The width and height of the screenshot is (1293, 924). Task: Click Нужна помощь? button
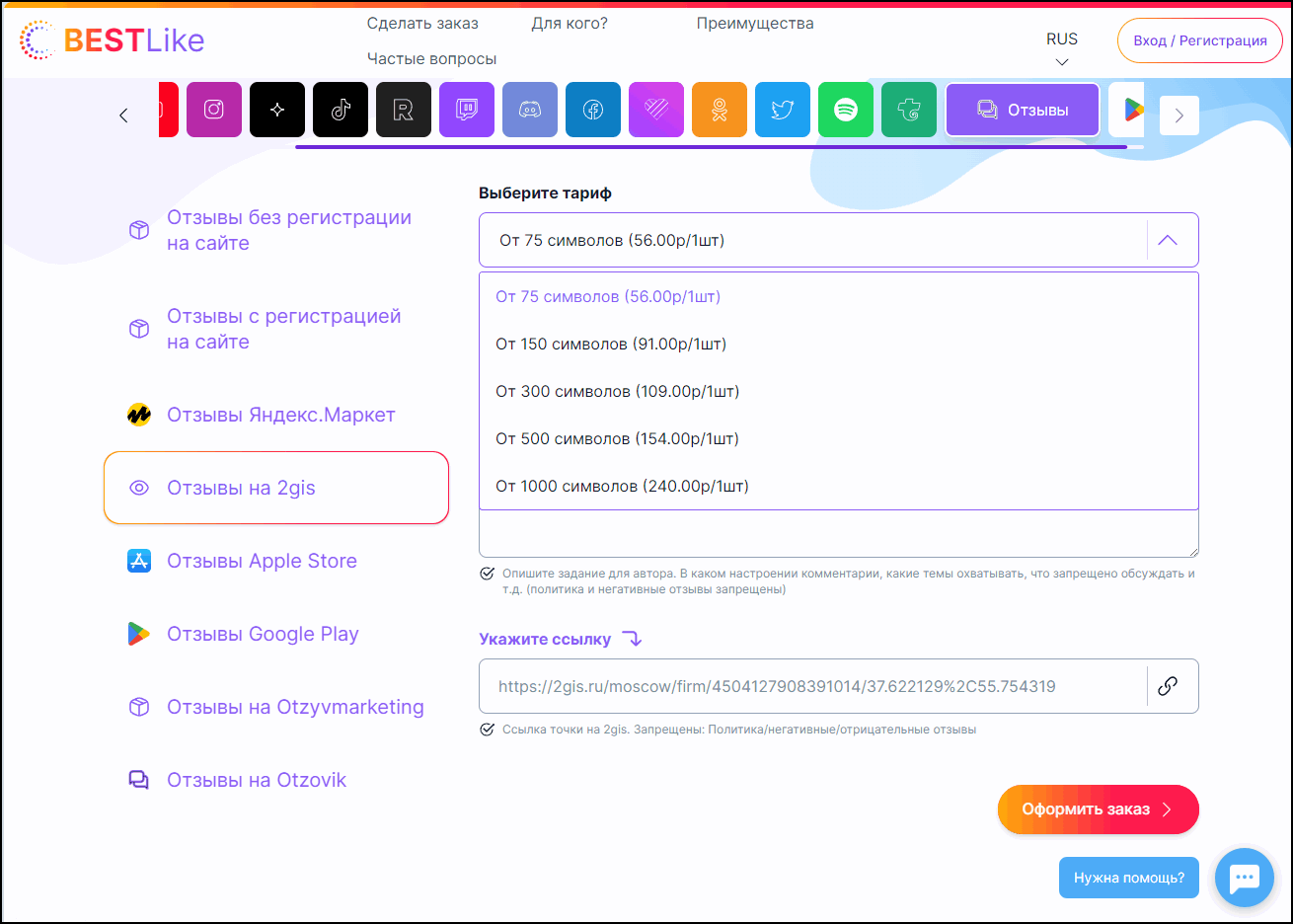(x=1129, y=878)
